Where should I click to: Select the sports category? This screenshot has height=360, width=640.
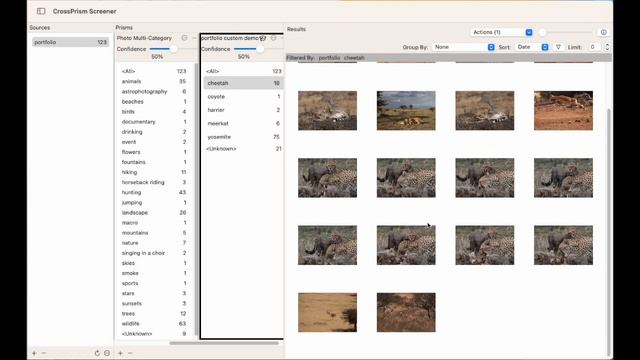(153, 283)
